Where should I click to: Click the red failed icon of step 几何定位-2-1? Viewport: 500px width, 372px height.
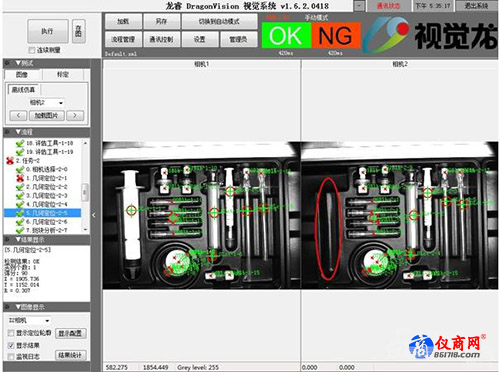click(20, 178)
